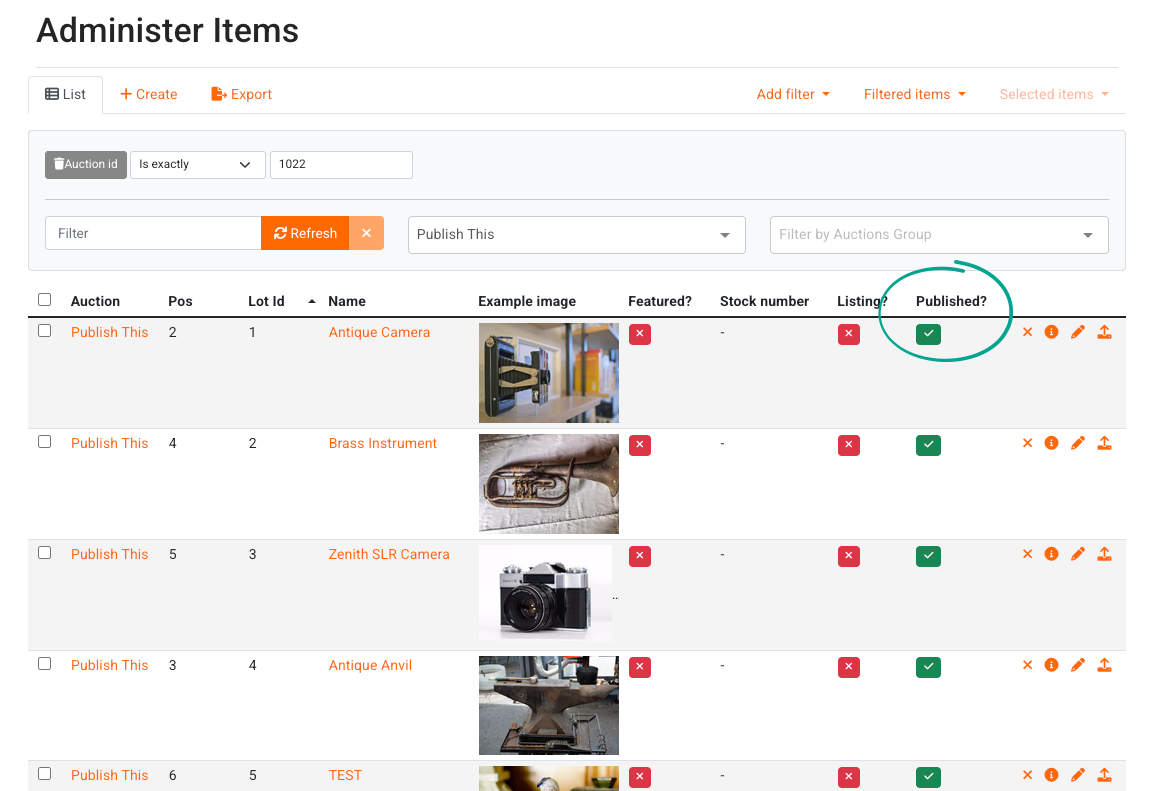Check the select-all checkbox in table header
1154x791 pixels.
pyautogui.click(x=44, y=300)
